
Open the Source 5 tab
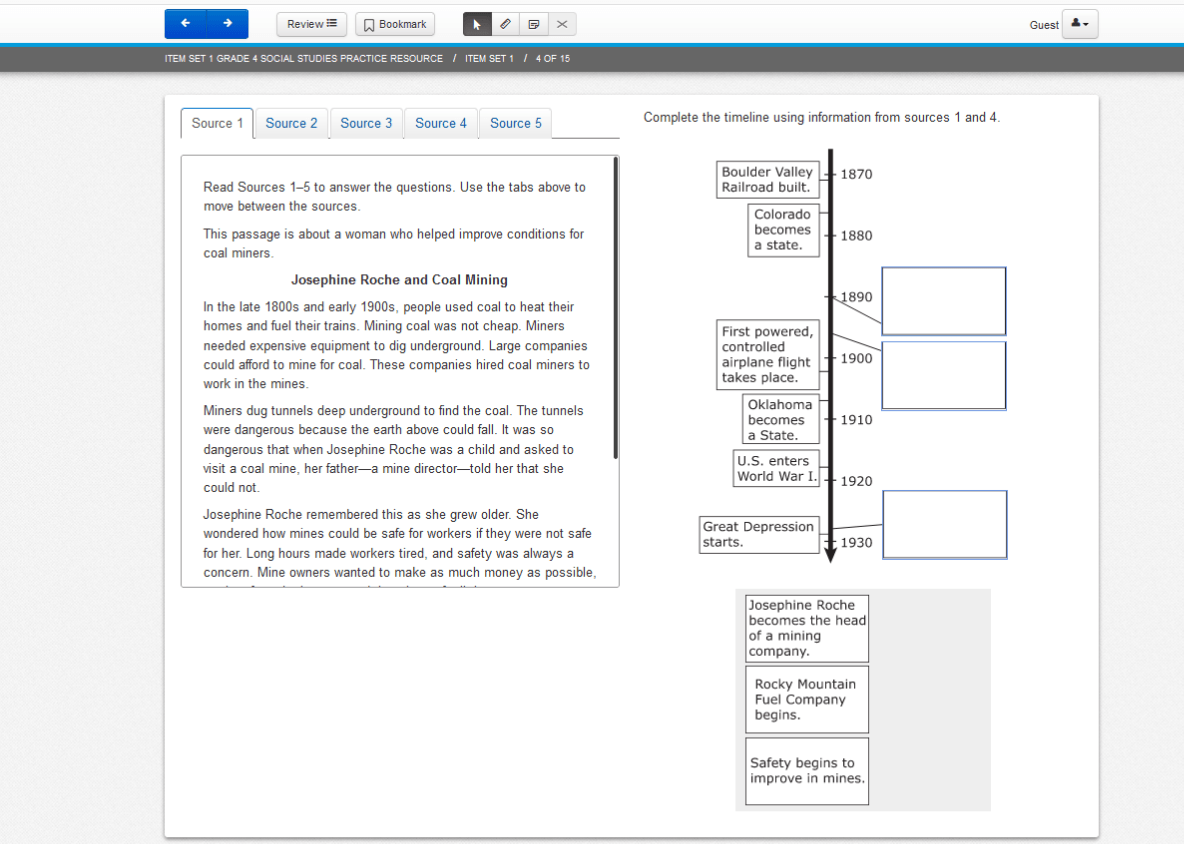coord(516,123)
